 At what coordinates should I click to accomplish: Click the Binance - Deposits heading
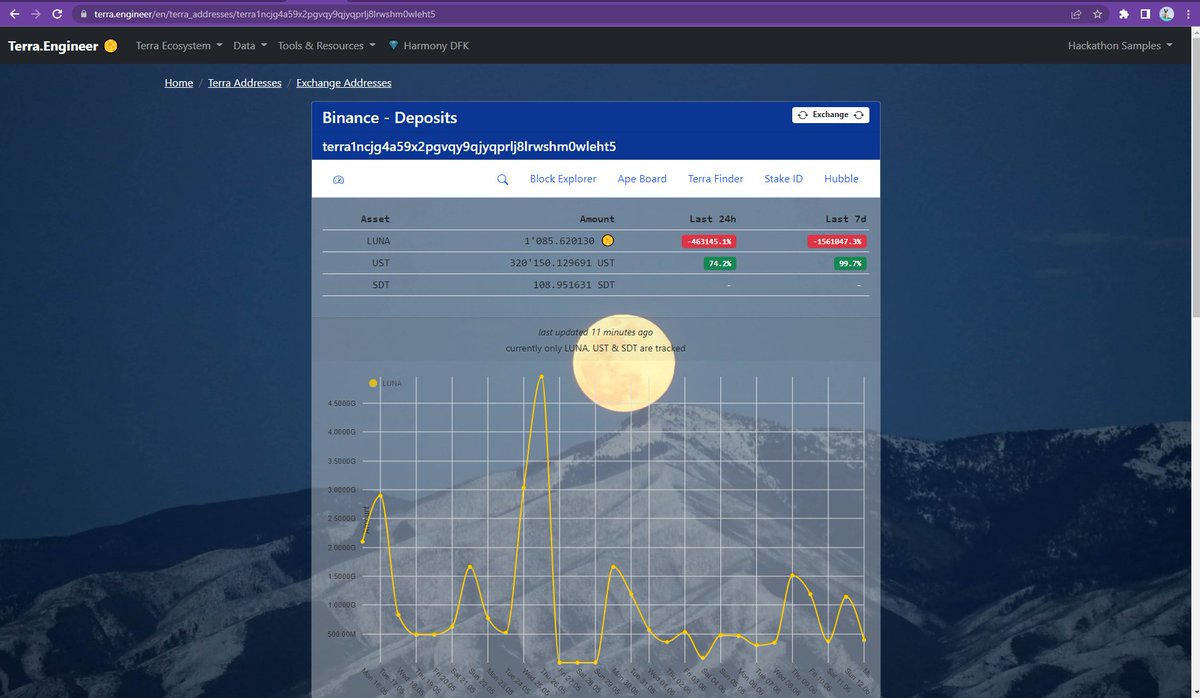pos(390,117)
